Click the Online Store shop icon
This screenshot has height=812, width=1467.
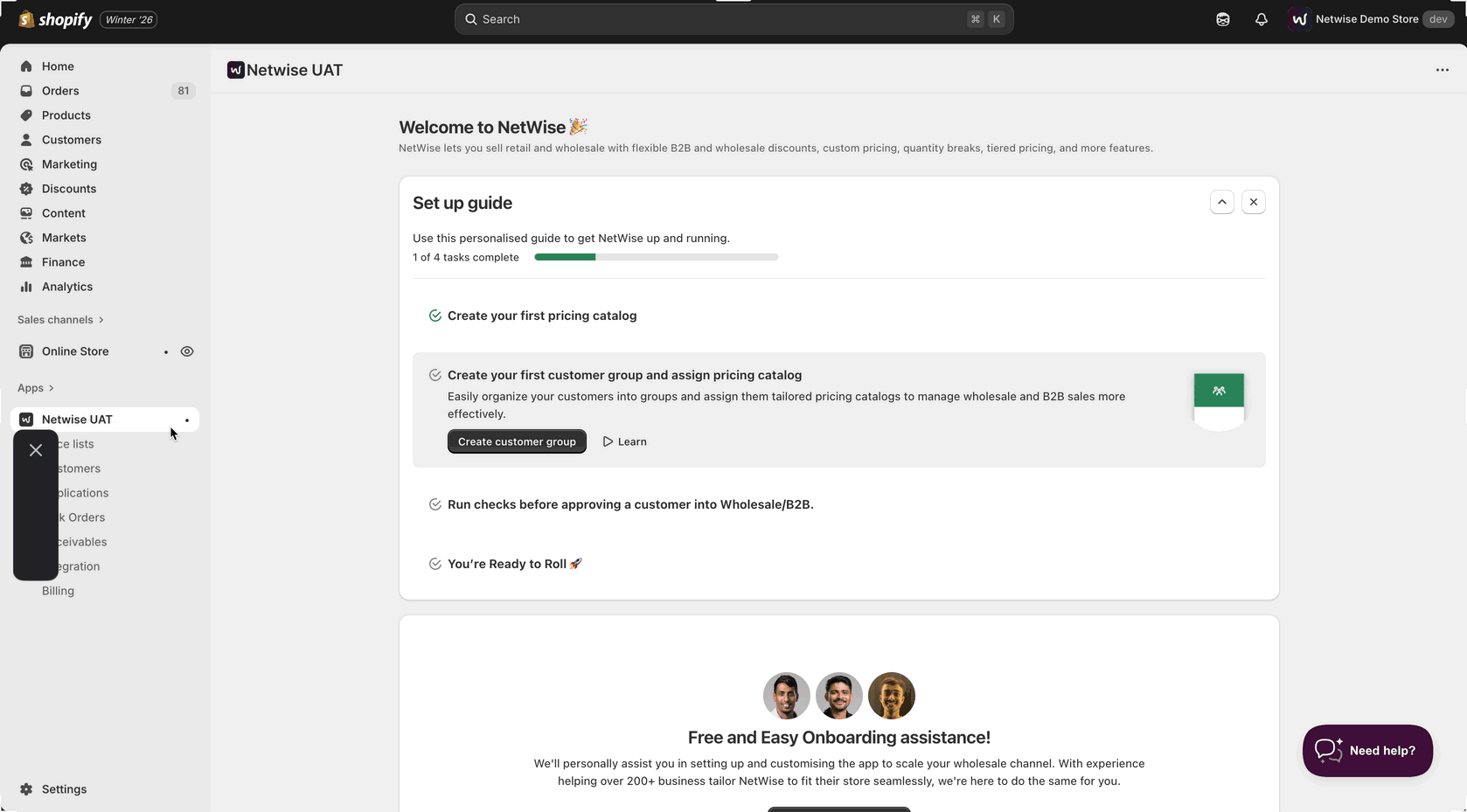[x=26, y=351]
